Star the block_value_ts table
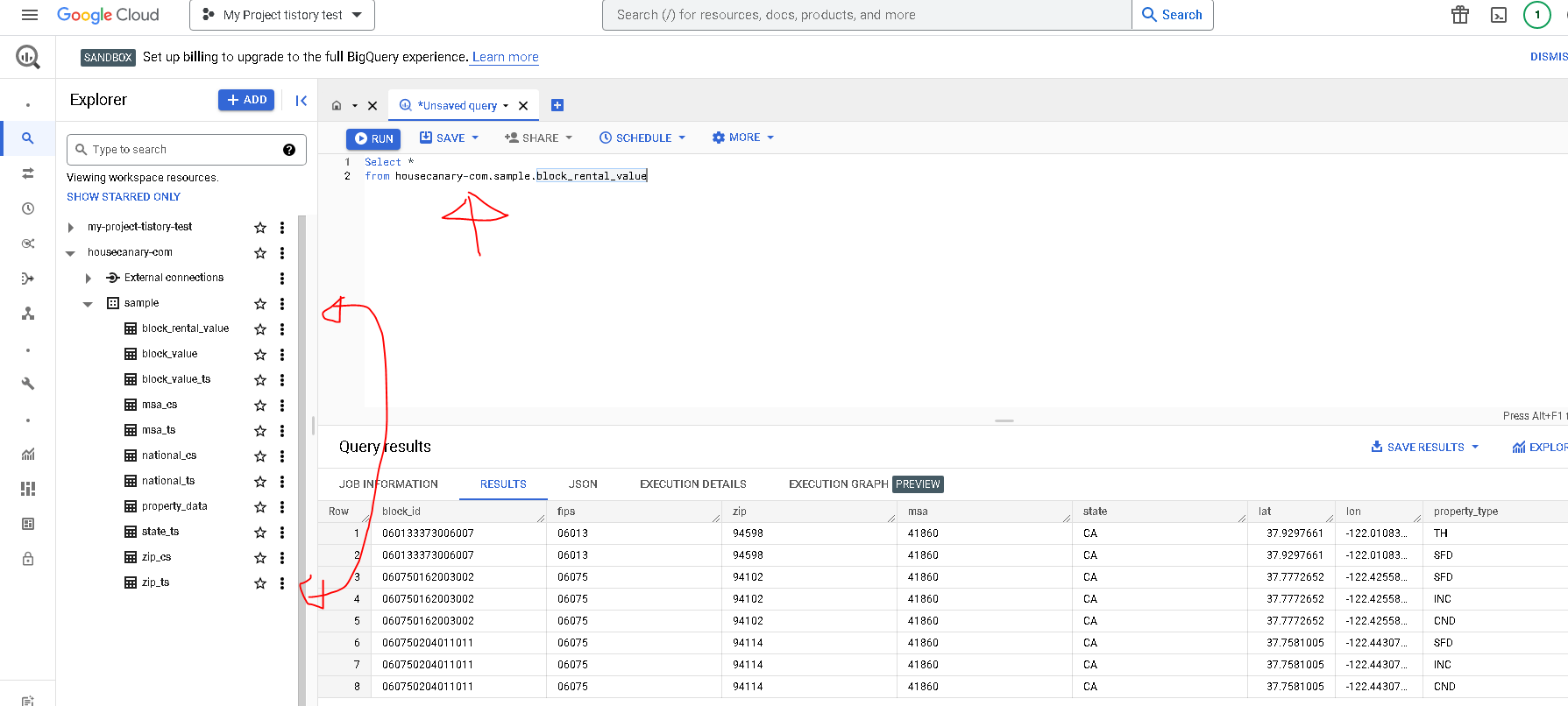1568x706 pixels. 260,380
